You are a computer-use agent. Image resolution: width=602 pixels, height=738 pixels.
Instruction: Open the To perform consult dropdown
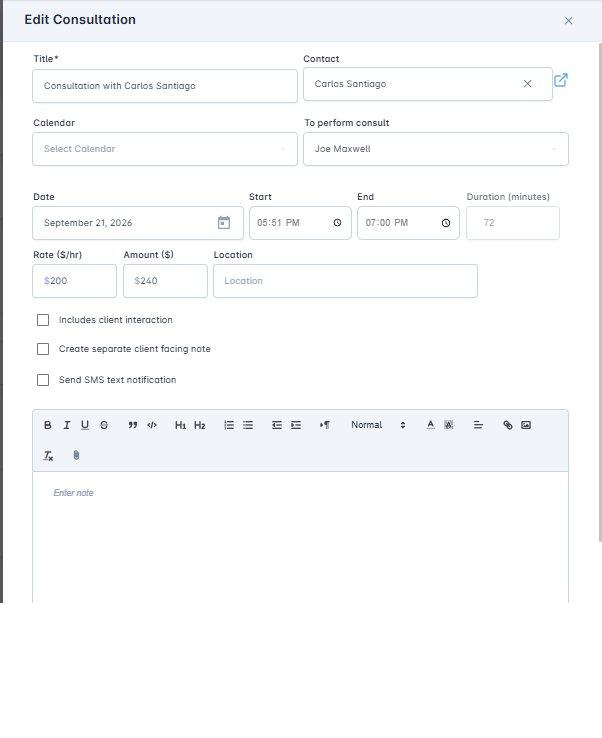click(436, 149)
